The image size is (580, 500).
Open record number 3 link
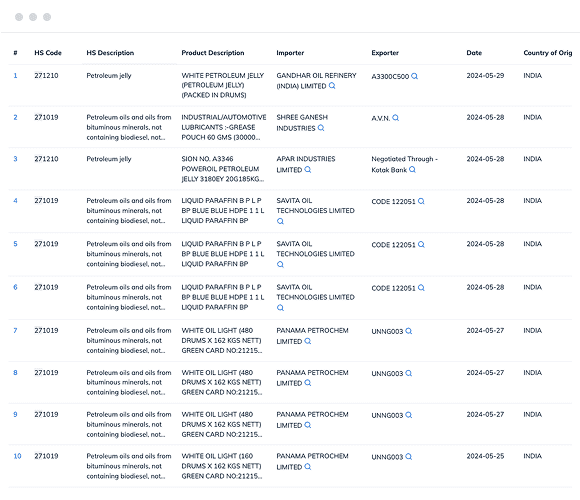(16, 159)
